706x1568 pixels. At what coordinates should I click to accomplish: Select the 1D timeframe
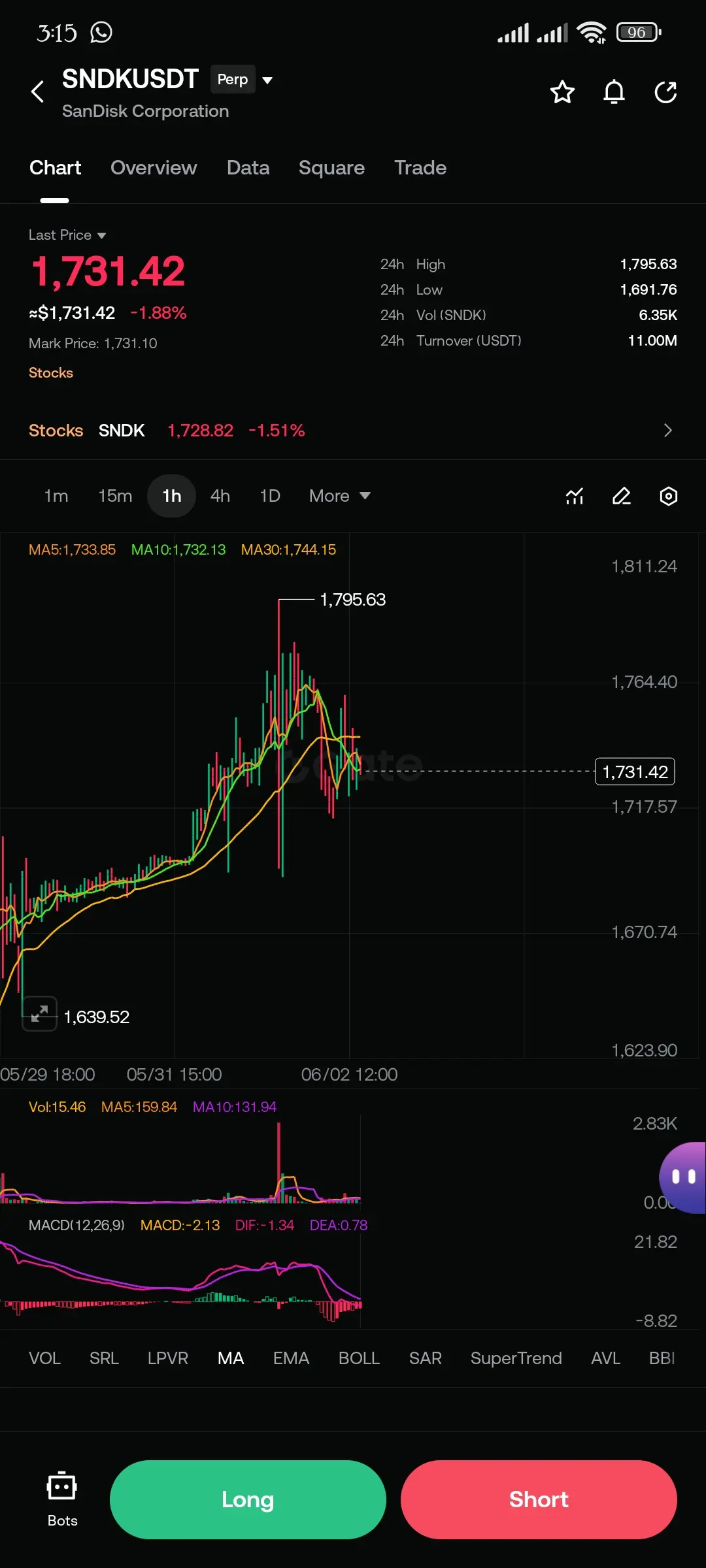[270, 496]
